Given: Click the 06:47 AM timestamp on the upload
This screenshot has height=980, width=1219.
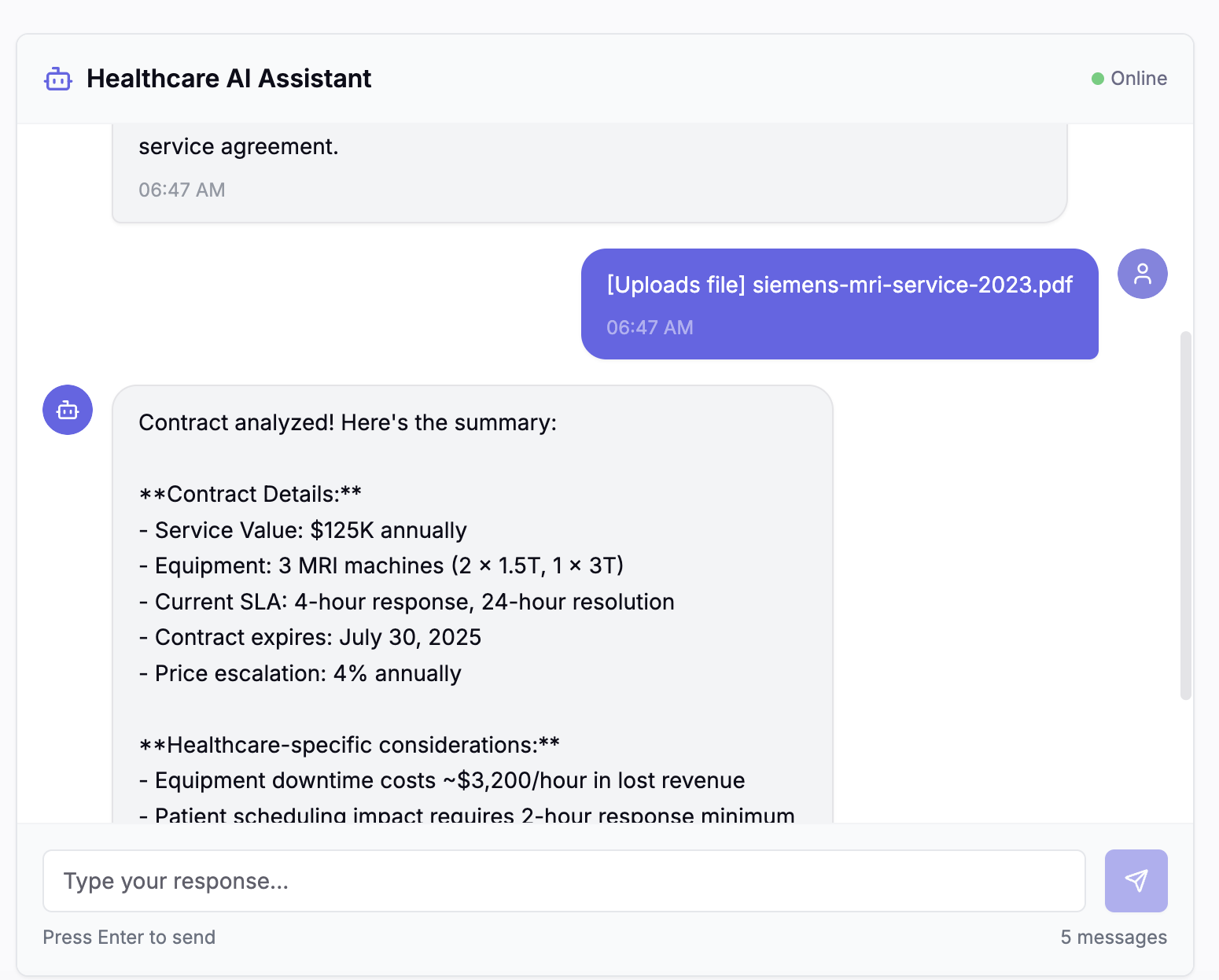Looking at the screenshot, I should point(650,326).
